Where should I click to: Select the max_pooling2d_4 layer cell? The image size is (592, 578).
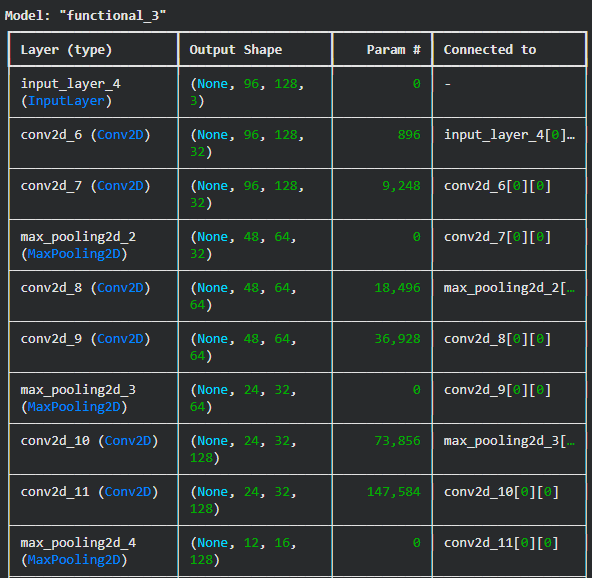coord(93,551)
